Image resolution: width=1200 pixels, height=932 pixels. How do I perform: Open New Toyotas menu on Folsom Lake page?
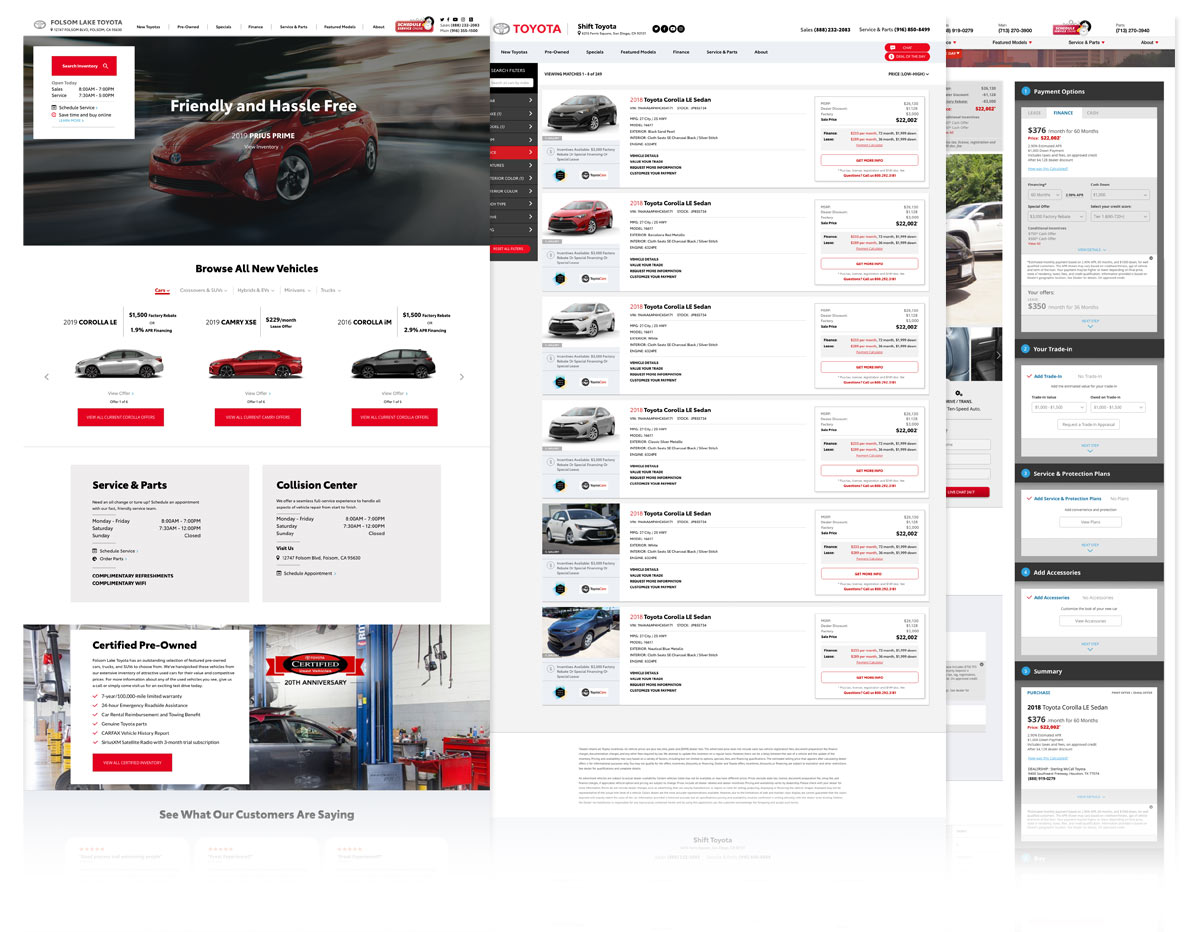pos(148,27)
